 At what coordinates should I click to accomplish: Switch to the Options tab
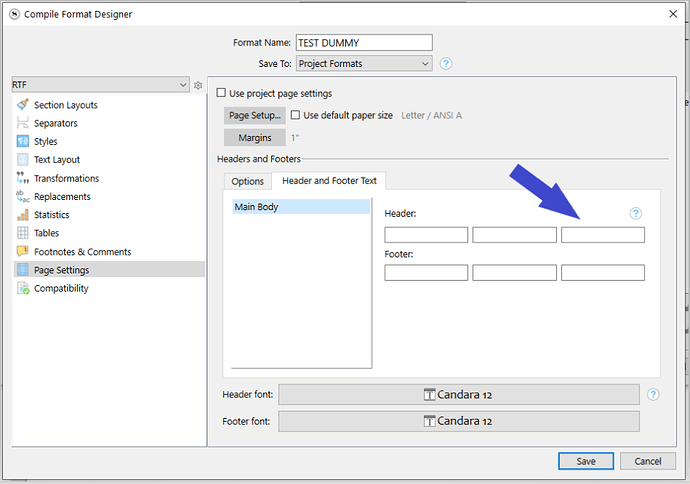(x=247, y=181)
